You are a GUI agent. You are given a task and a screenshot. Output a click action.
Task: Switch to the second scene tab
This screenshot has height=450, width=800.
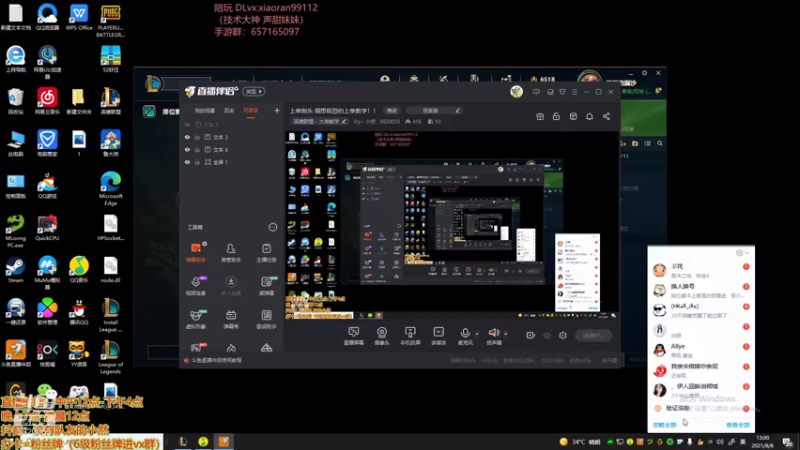230,111
